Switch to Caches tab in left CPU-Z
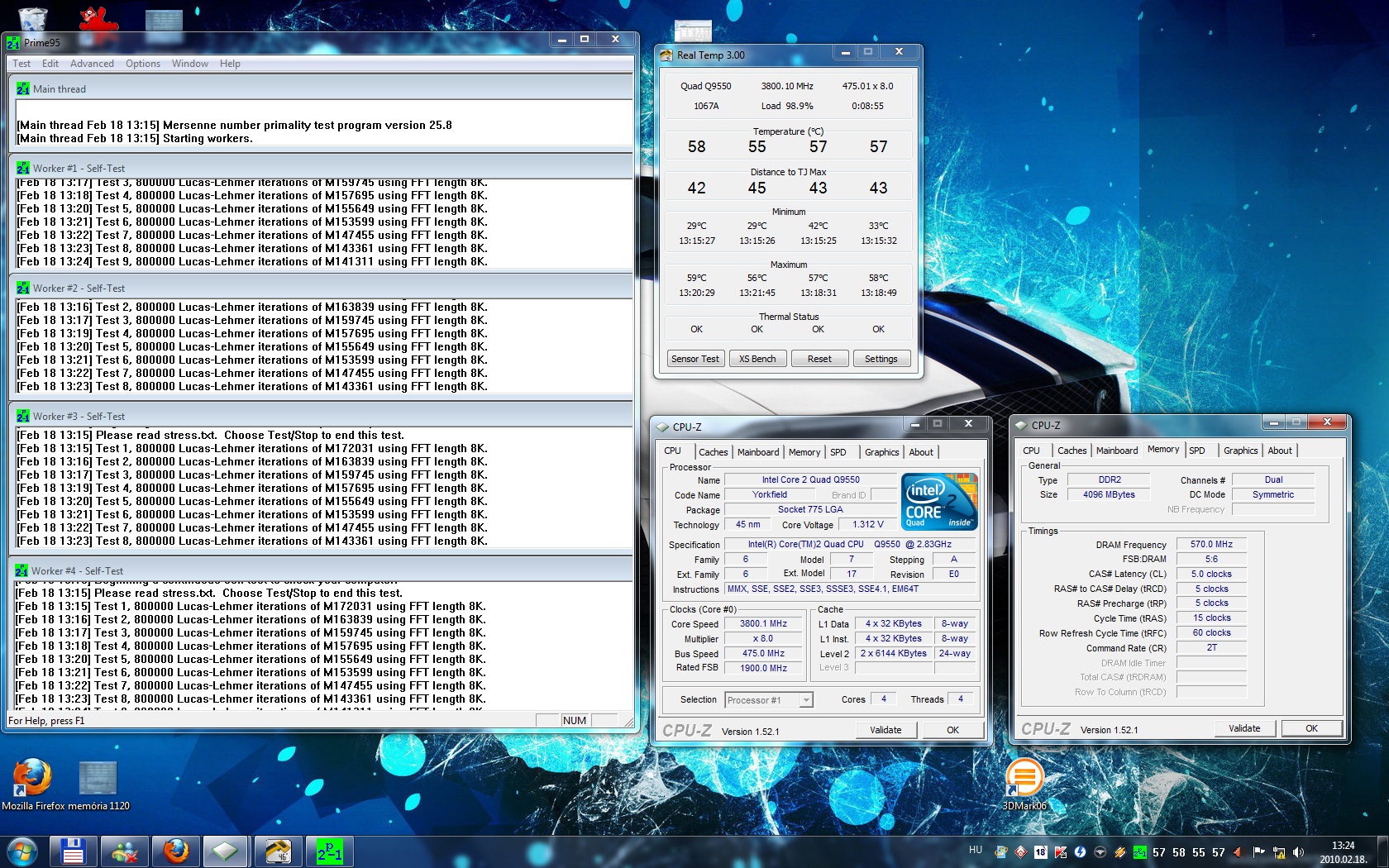Screen dimensions: 1389x868 pyautogui.click(x=713, y=452)
